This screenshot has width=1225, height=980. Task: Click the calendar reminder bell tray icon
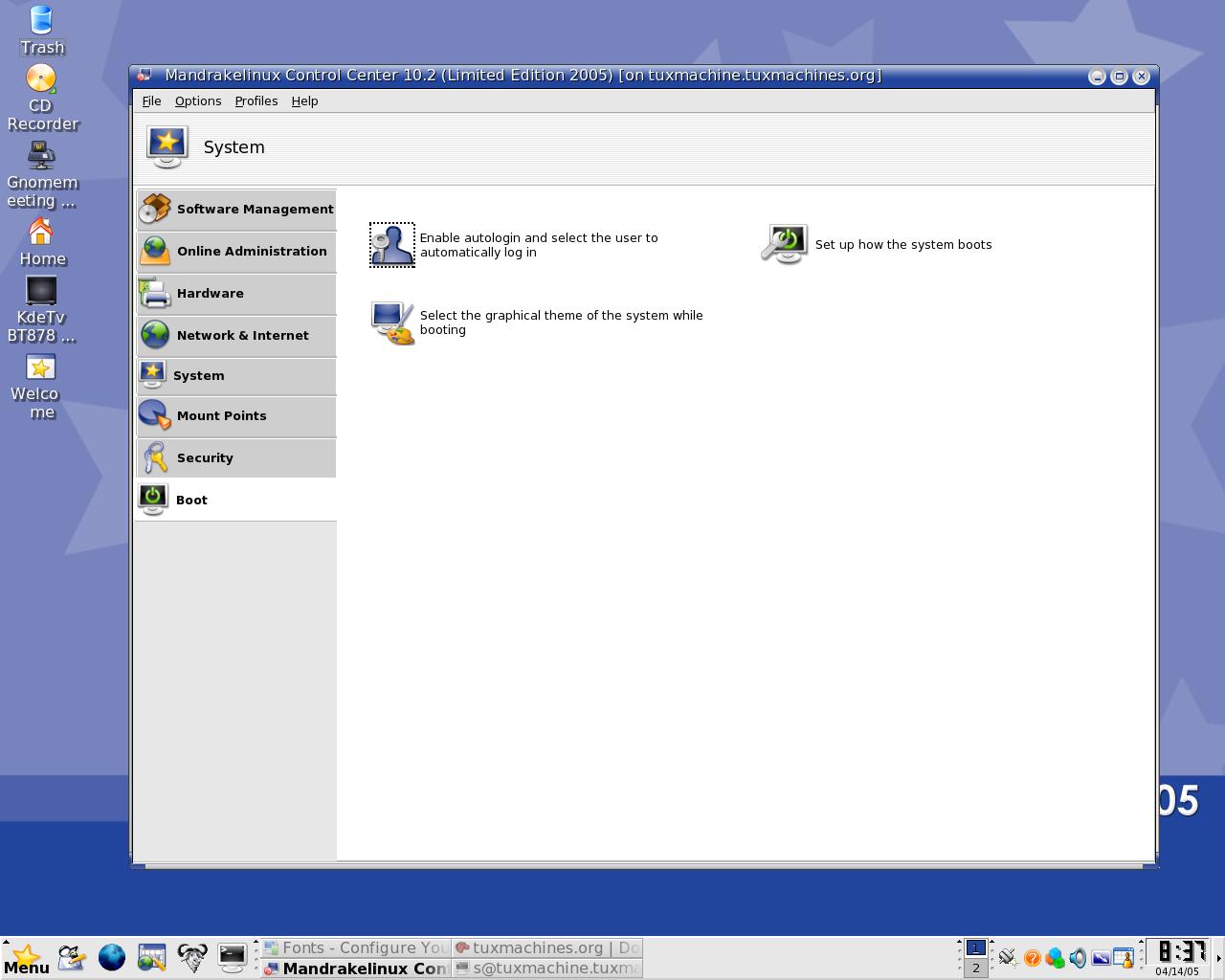1124,957
